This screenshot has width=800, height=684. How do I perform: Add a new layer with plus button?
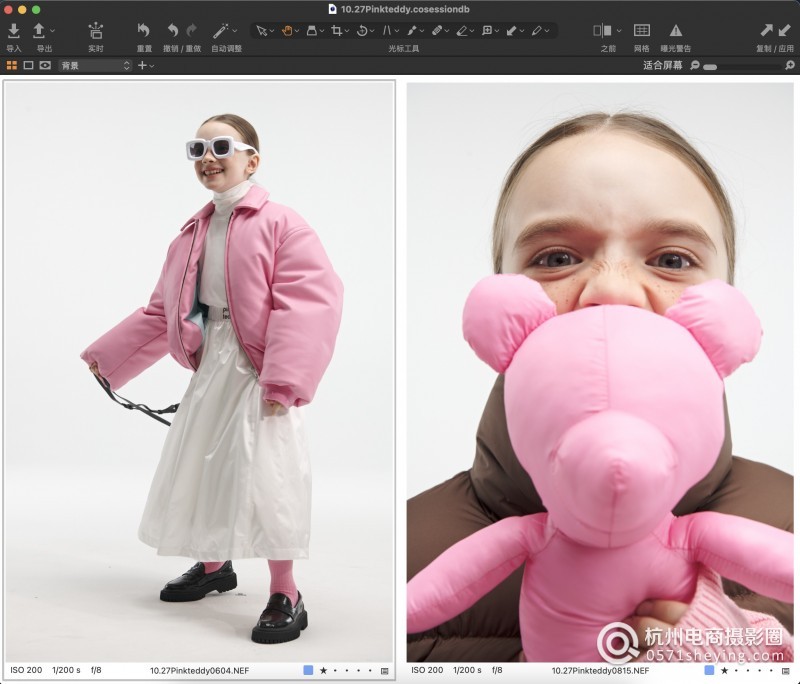tap(142, 65)
